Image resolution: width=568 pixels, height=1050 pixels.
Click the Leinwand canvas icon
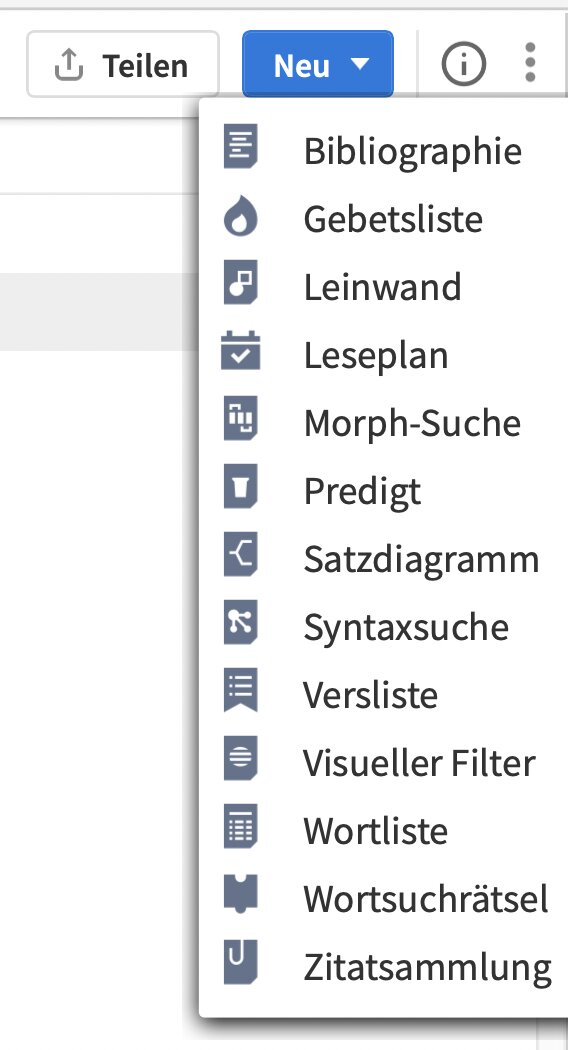[240, 283]
